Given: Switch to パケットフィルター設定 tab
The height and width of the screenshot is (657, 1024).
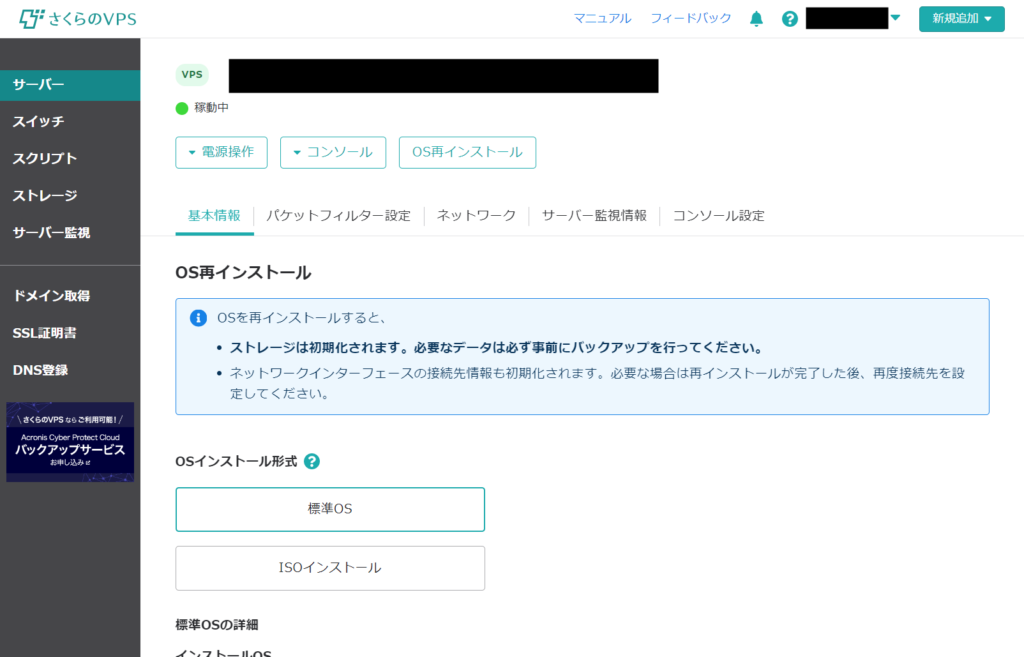Looking at the screenshot, I should pyautogui.click(x=338, y=216).
